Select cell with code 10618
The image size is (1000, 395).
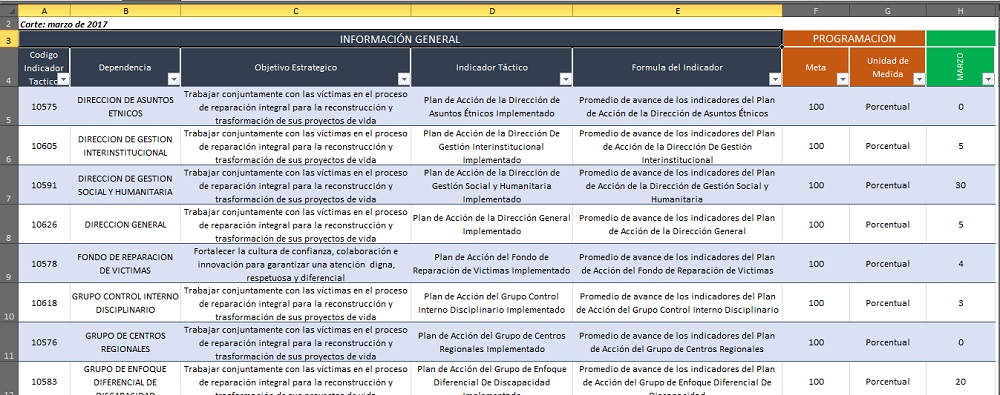[x=44, y=303]
